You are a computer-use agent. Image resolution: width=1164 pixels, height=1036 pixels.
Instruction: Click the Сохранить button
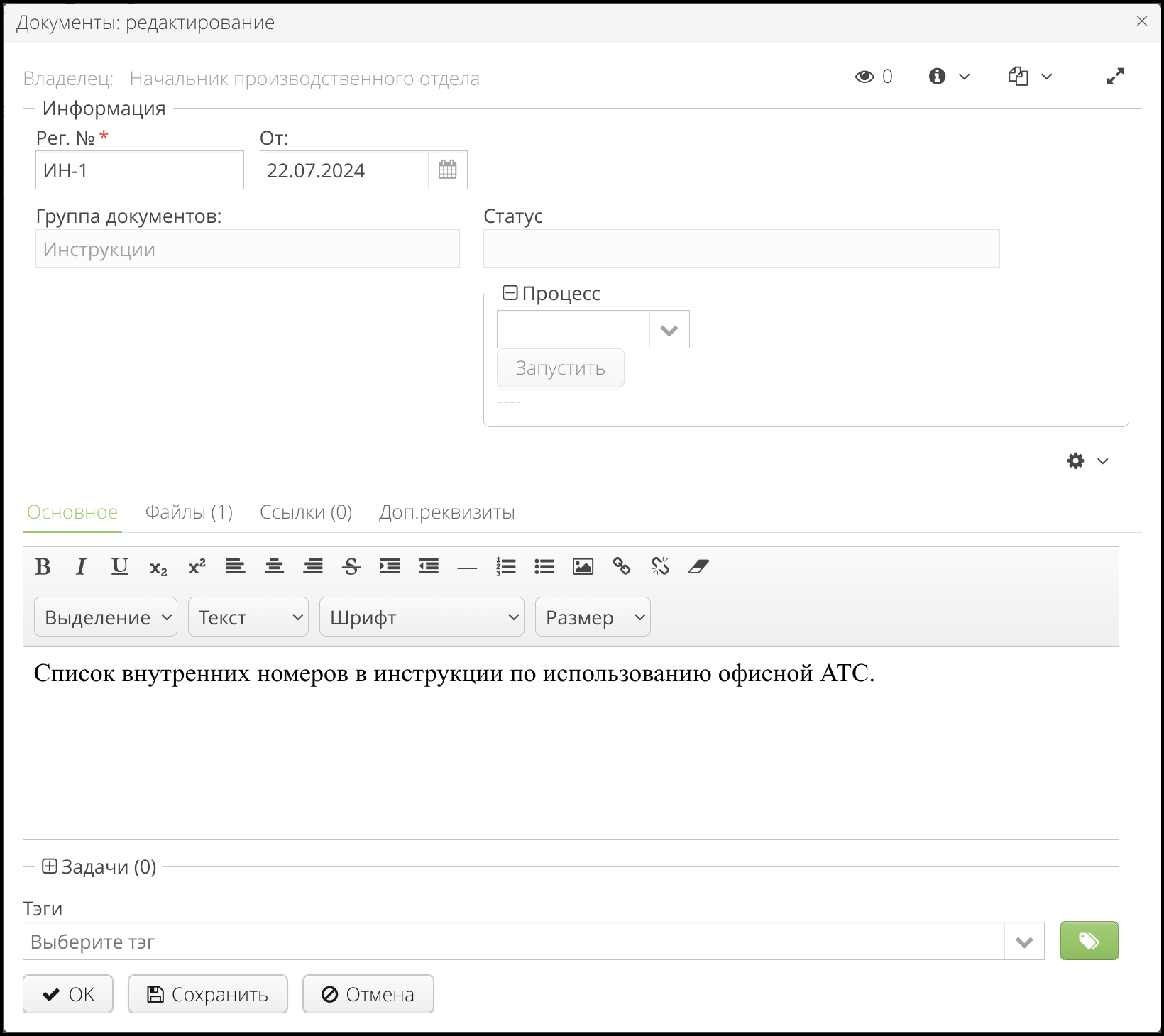207,994
